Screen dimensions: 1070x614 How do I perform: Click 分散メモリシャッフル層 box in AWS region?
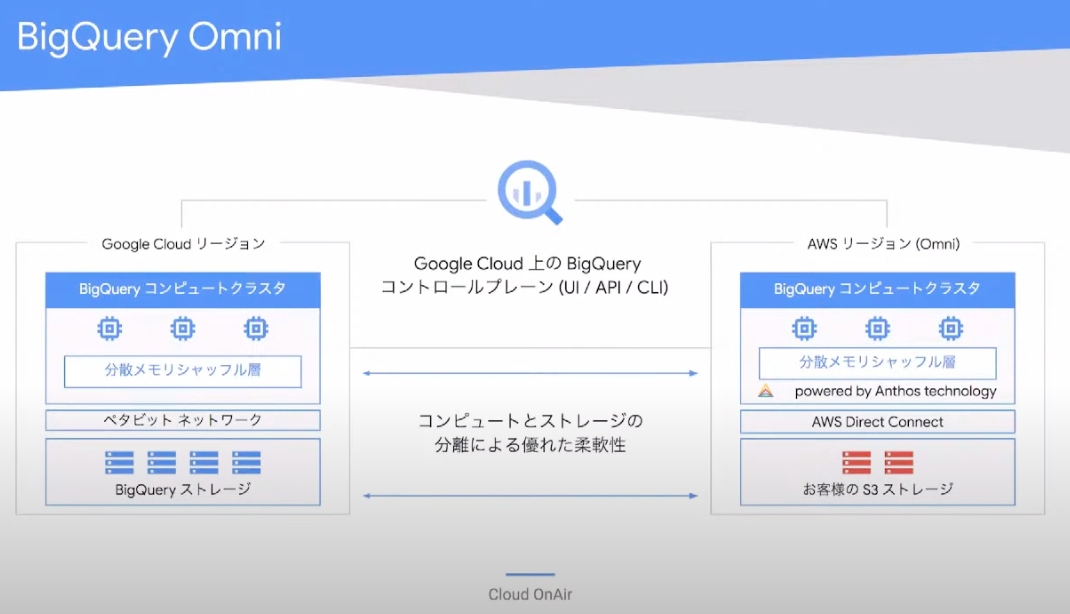click(x=878, y=363)
